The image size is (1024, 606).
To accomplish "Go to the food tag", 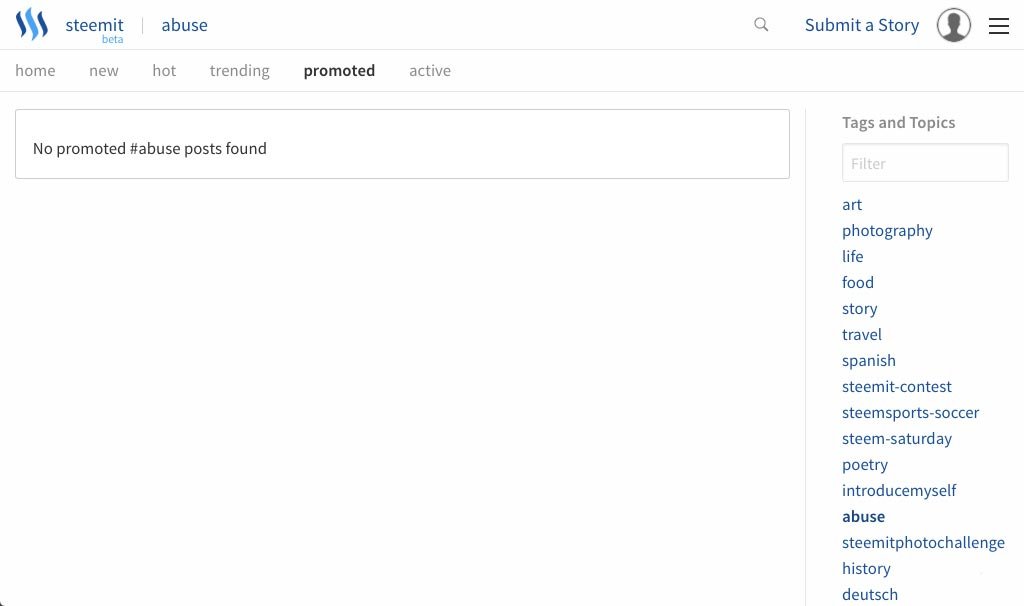I will (x=858, y=283).
